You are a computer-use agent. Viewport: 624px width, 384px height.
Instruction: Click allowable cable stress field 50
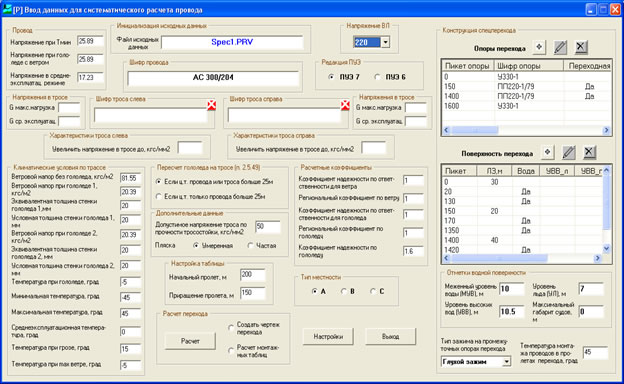tap(267, 226)
